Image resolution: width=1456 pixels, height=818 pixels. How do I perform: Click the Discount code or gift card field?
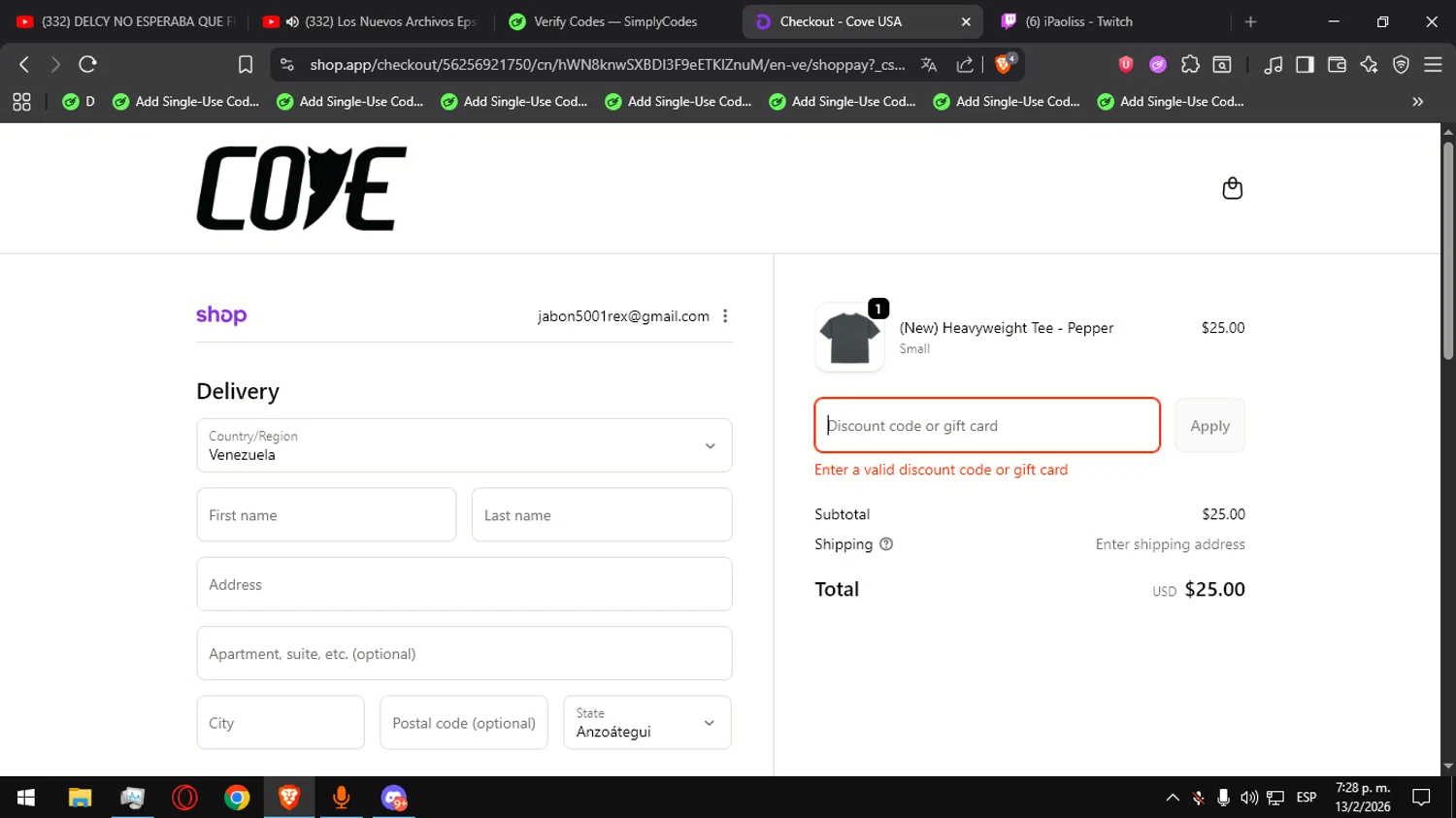987,425
